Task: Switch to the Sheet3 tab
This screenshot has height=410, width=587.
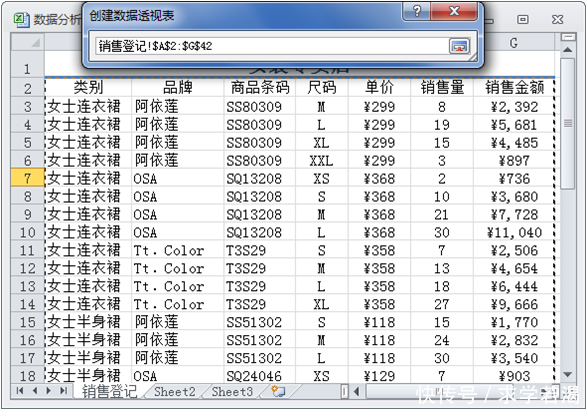Action: [x=232, y=392]
